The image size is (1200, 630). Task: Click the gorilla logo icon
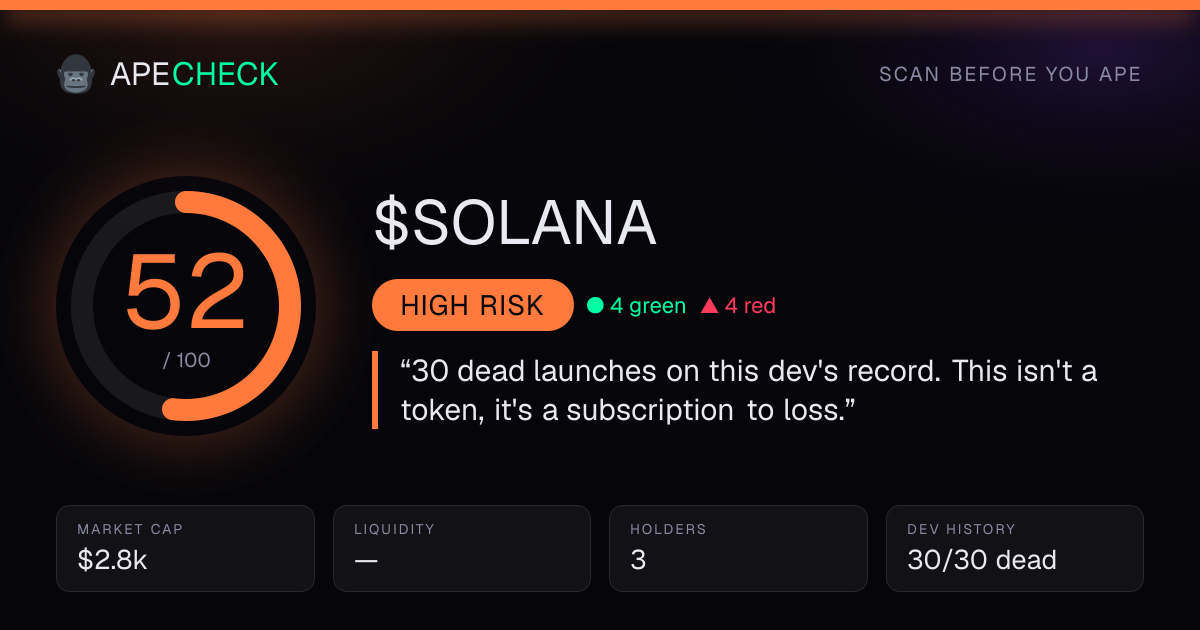click(75, 75)
